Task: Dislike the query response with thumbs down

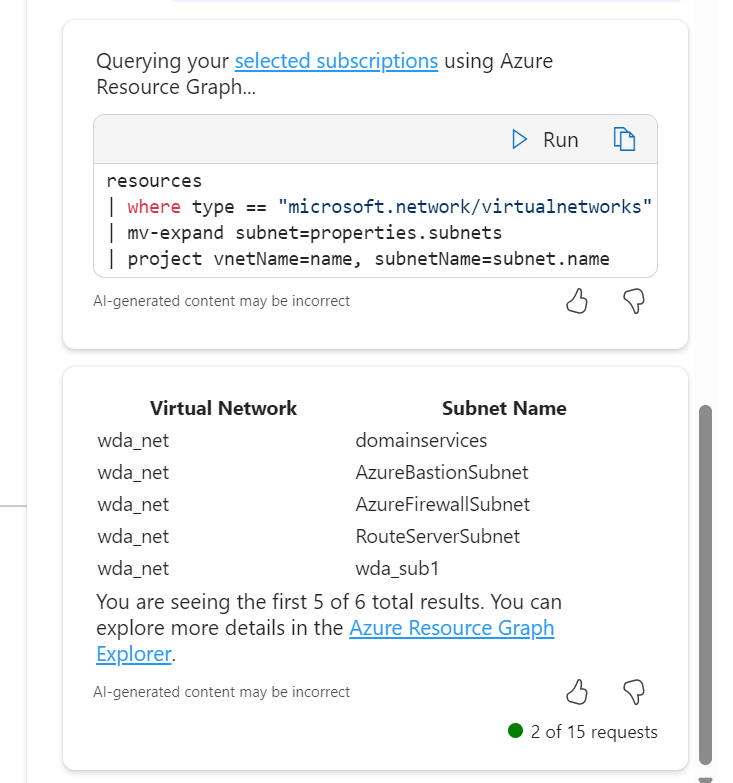Action: 633,301
